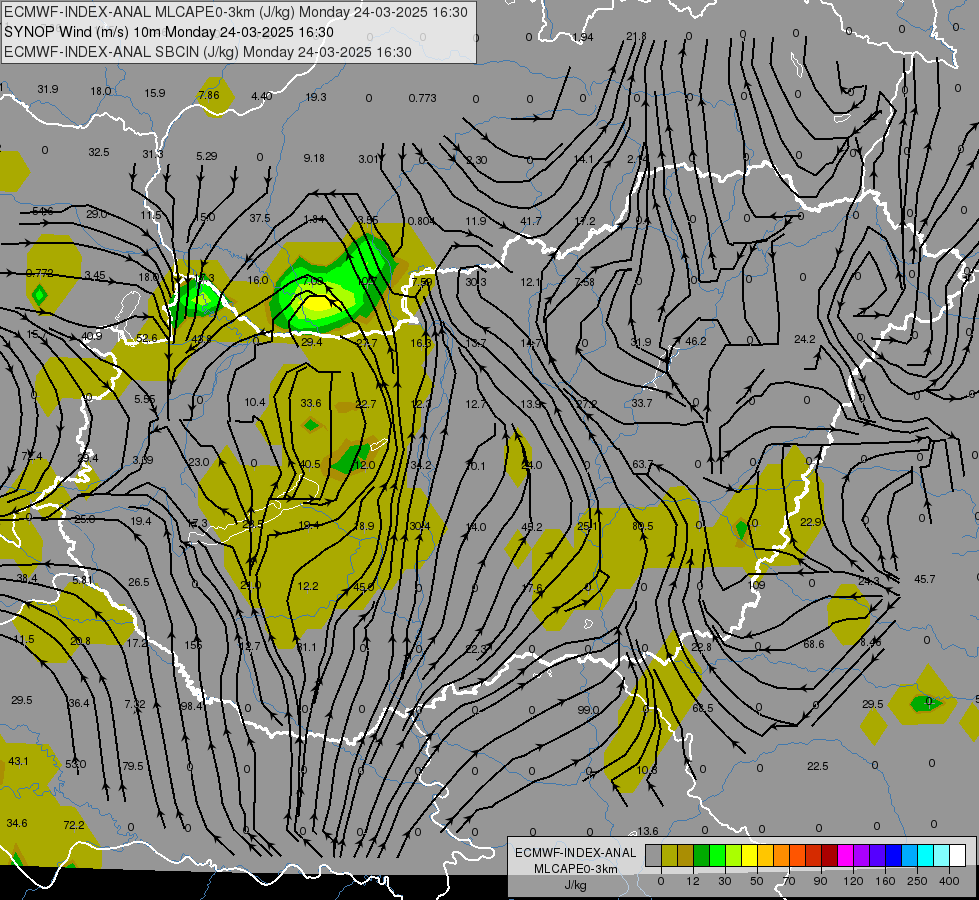Click the 21.8 value on the map

click(x=636, y=36)
